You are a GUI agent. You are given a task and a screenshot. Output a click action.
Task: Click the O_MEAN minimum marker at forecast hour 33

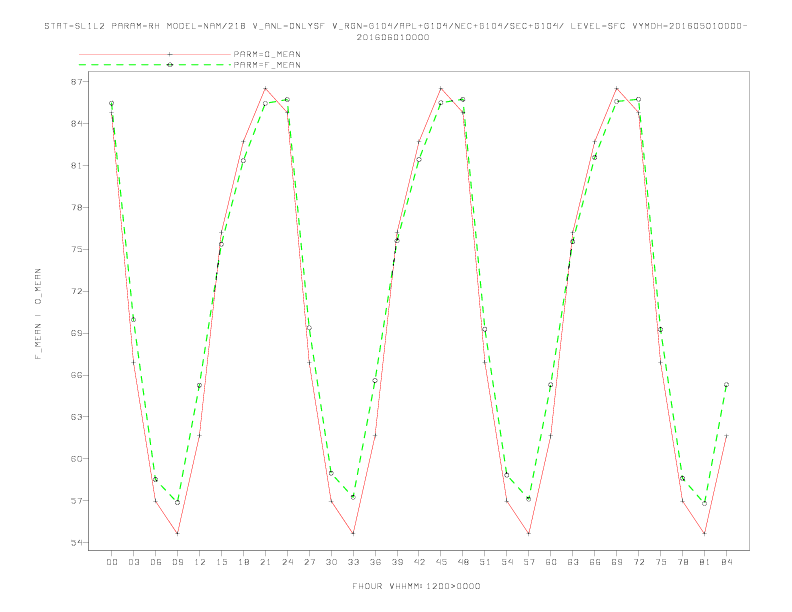pyautogui.click(x=353, y=533)
